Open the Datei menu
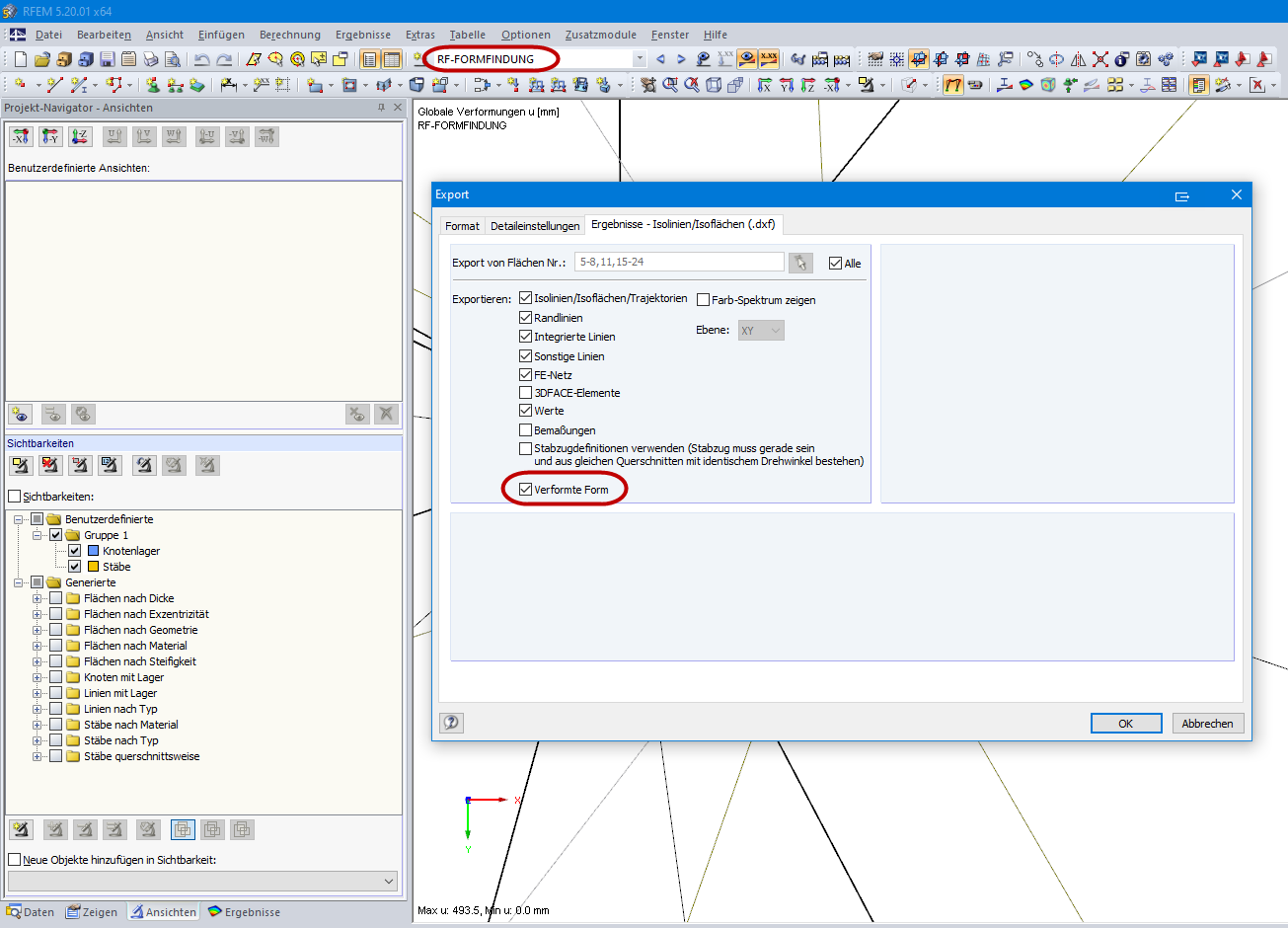Screen dimensions: 1288x928 48,35
